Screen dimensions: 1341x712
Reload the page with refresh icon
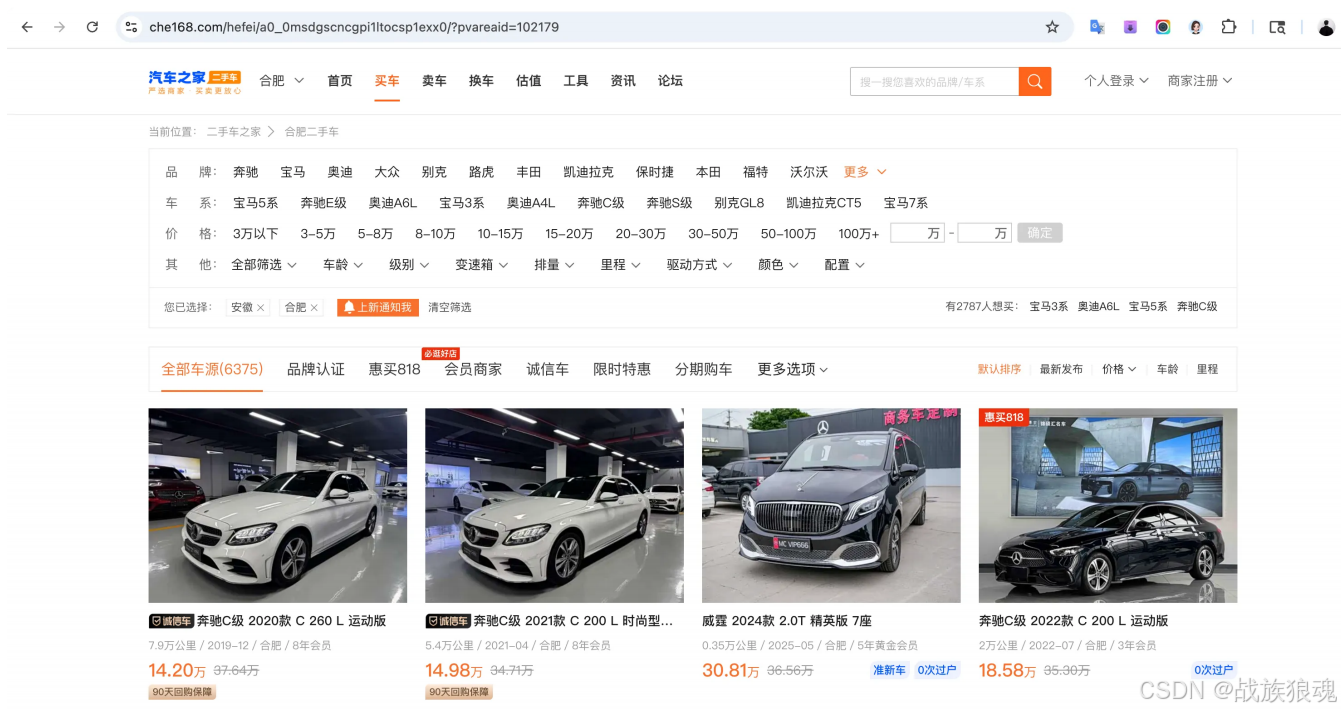92,27
